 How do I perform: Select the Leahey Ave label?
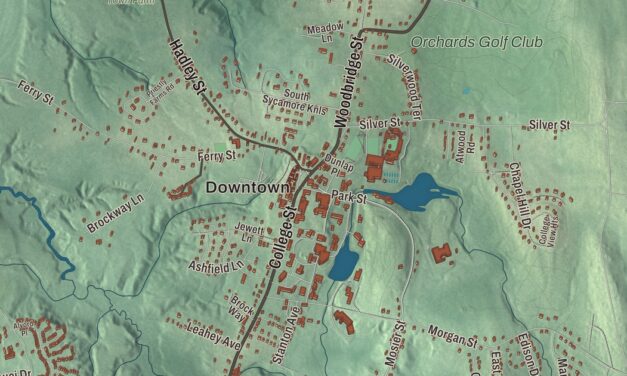tap(214, 336)
